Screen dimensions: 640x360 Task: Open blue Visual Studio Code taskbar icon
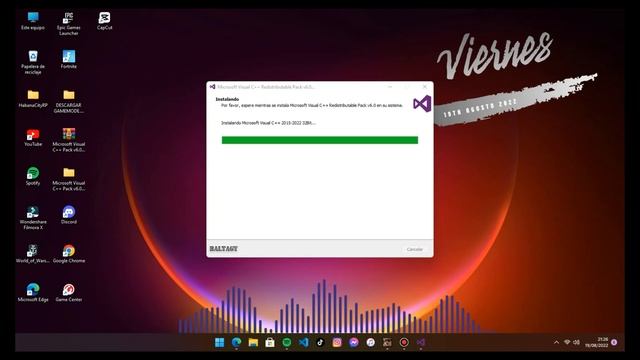(303, 342)
